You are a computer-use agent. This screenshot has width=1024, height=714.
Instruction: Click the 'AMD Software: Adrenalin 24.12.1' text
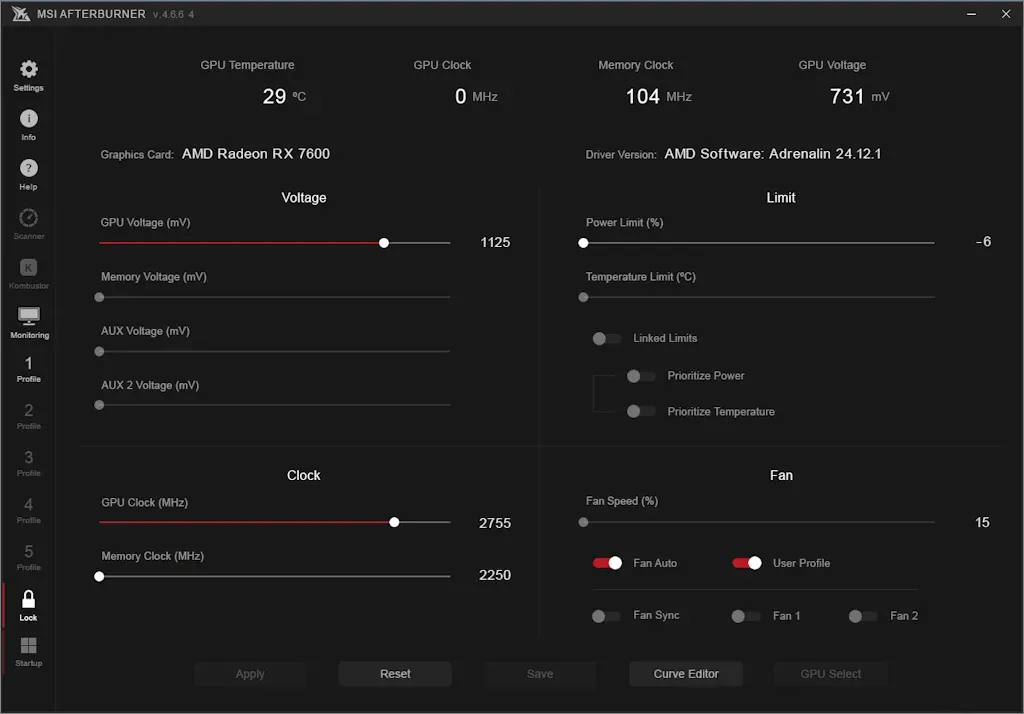click(x=773, y=154)
